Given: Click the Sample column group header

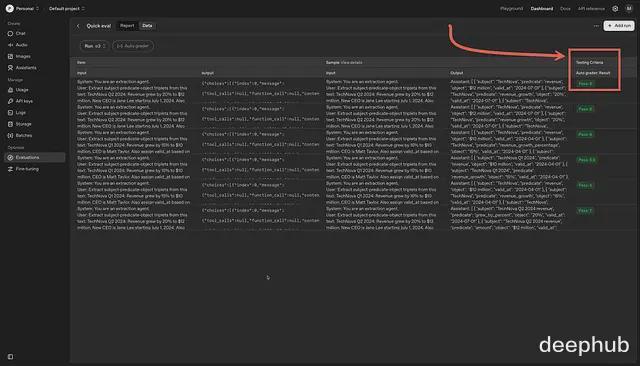Looking at the screenshot, I should pos(332,62).
